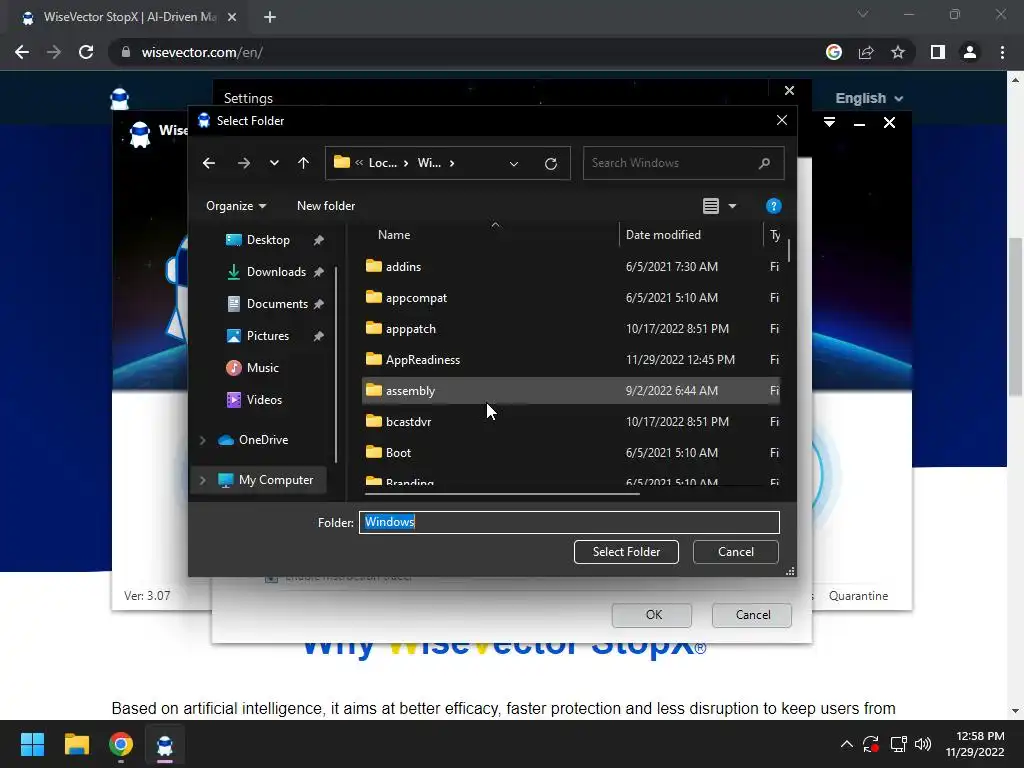
Task: Open the Chrome profile icon
Action: click(970, 52)
